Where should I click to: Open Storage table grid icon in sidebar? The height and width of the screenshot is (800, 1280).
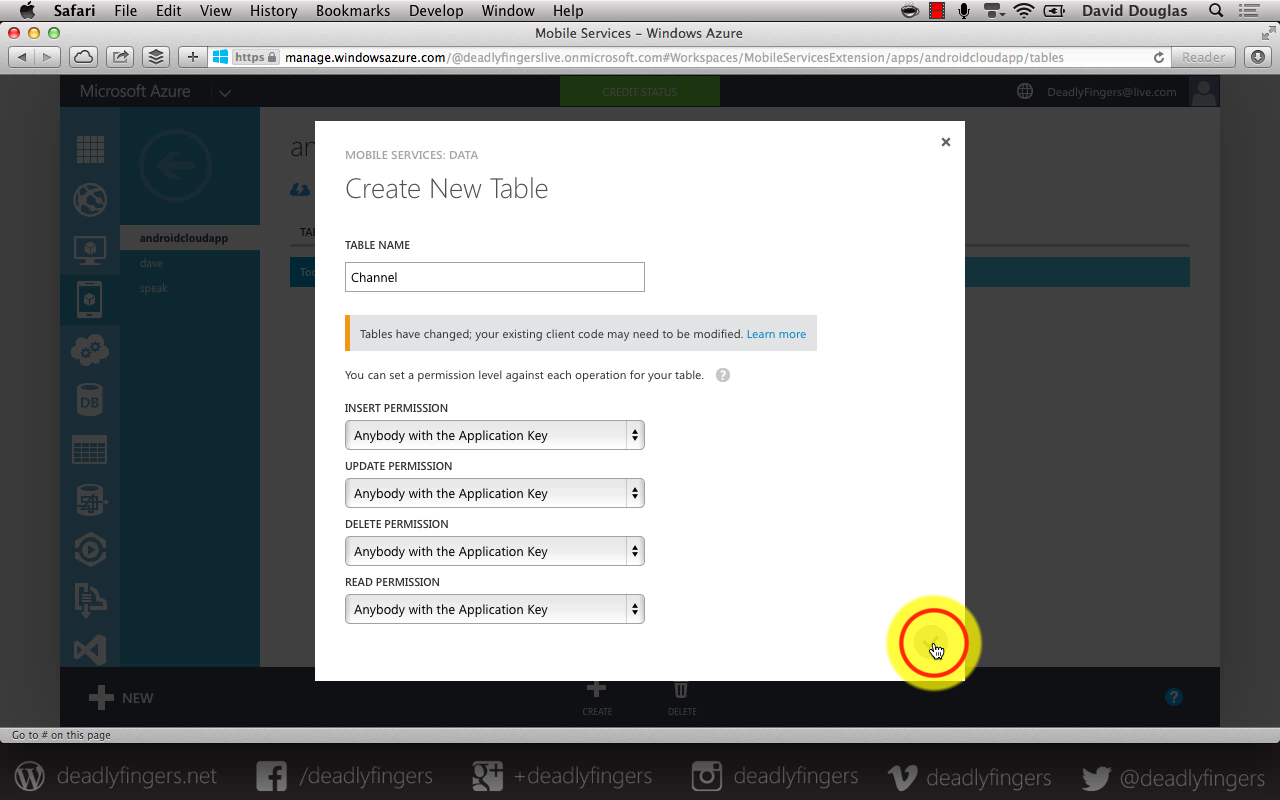click(90, 450)
